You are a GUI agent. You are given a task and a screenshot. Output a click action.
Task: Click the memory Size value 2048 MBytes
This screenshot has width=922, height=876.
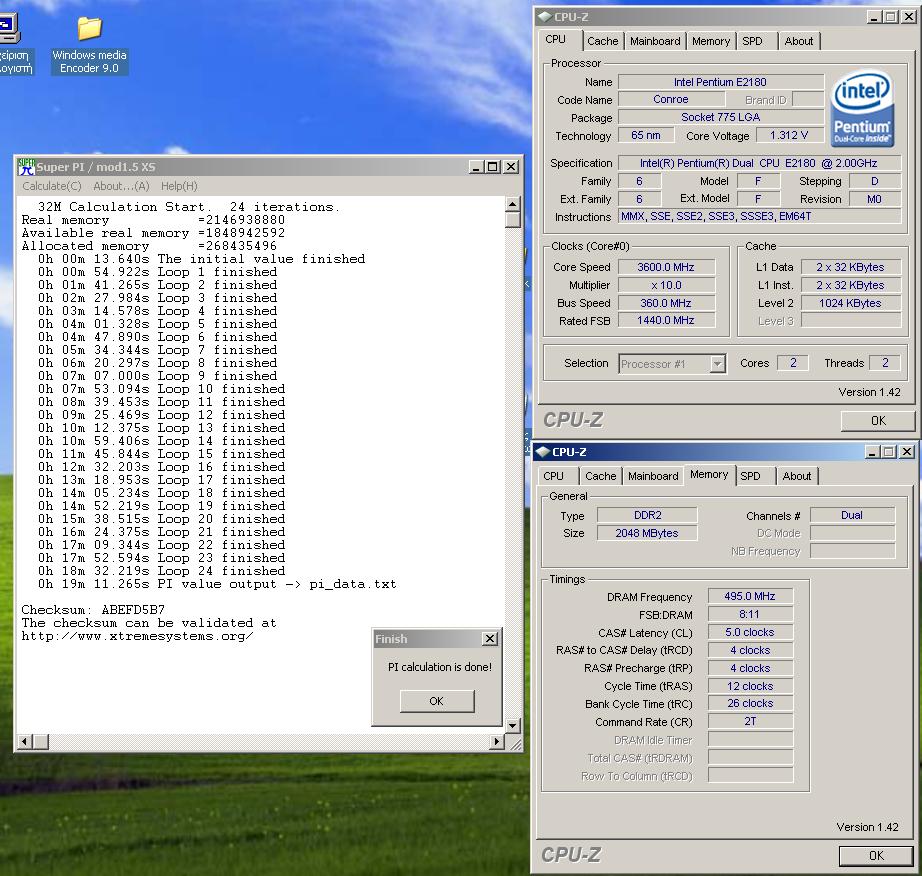click(647, 533)
